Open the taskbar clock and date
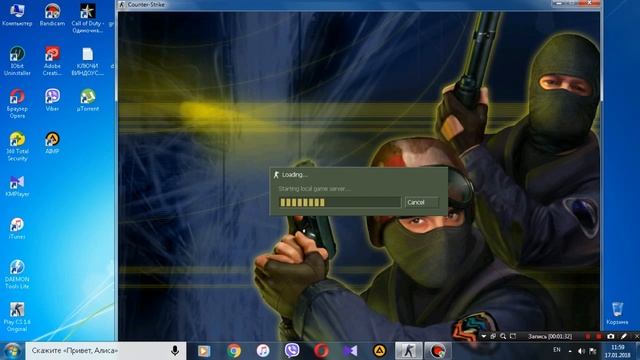 618,351
